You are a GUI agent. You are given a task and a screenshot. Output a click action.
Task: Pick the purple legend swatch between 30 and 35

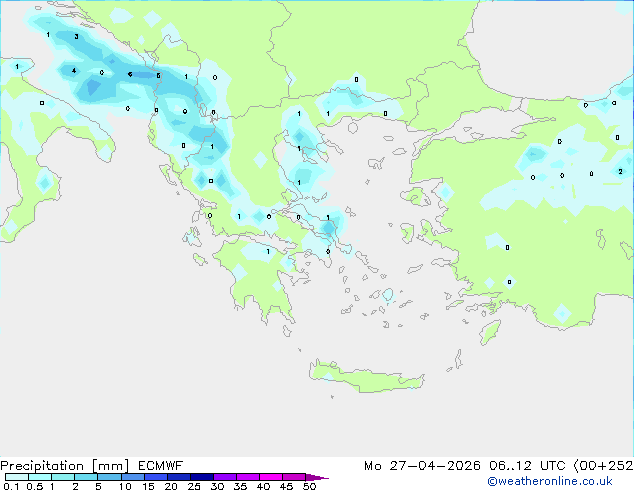(x=225, y=477)
